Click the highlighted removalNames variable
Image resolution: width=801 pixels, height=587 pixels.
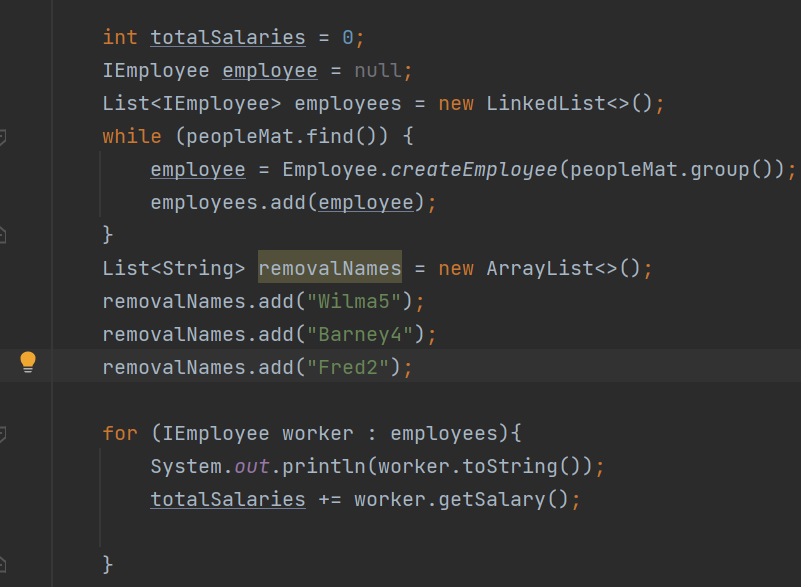(329, 268)
